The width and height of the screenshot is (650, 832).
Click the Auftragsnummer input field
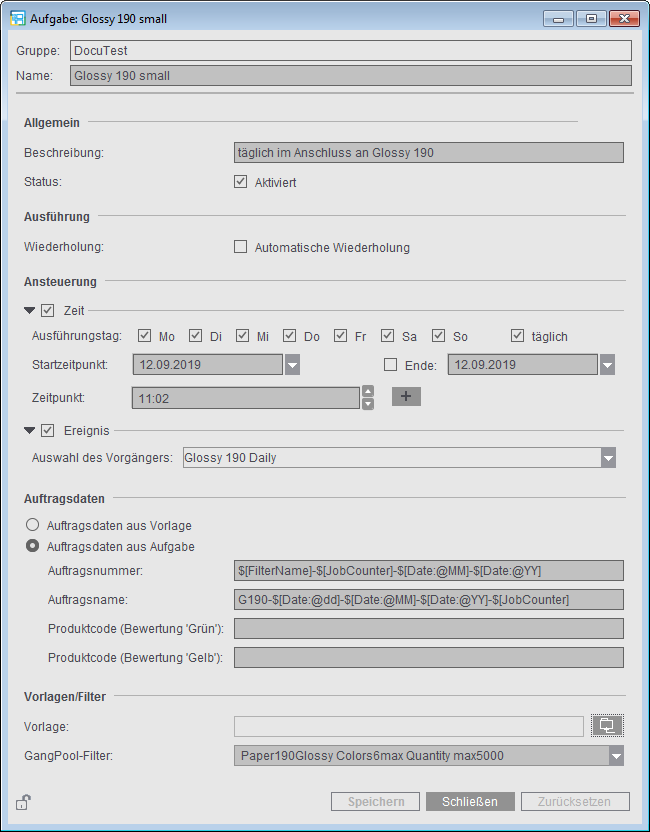pyautogui.click(x=429, y=570)
